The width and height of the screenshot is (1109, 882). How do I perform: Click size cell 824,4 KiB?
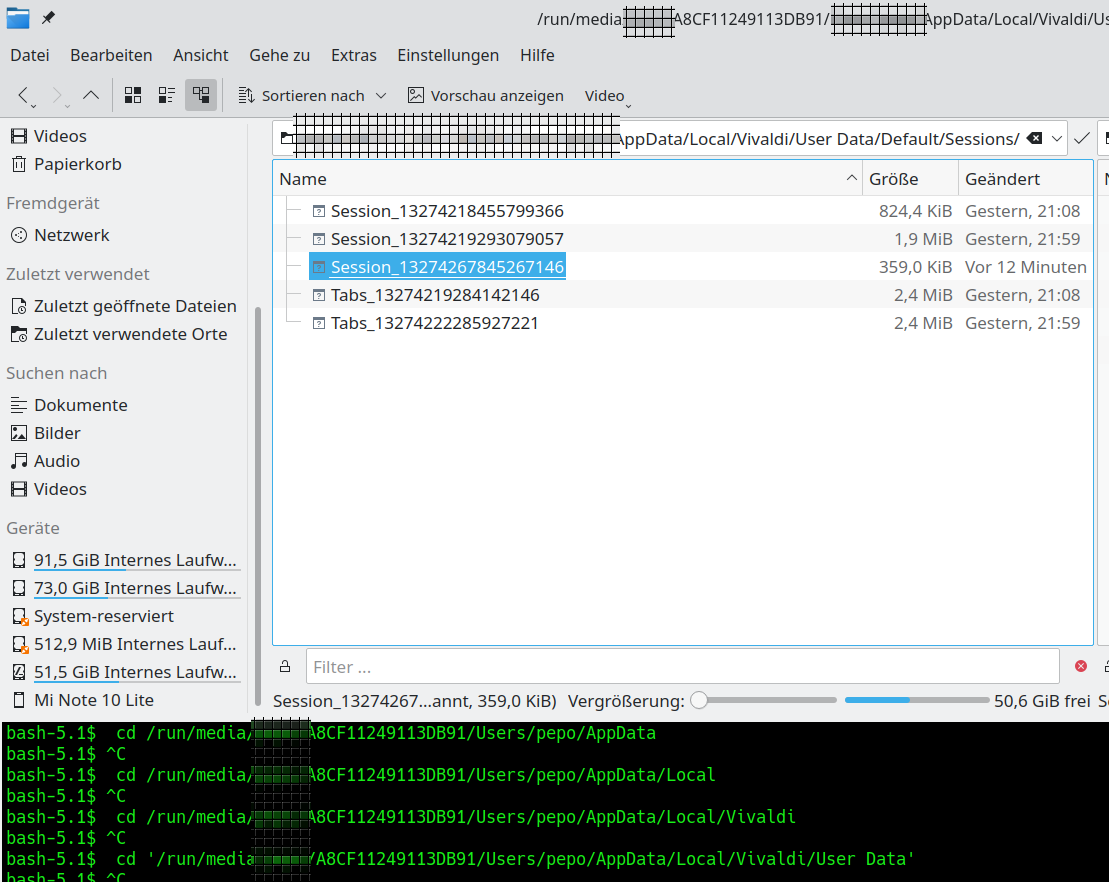coord(915,211)
